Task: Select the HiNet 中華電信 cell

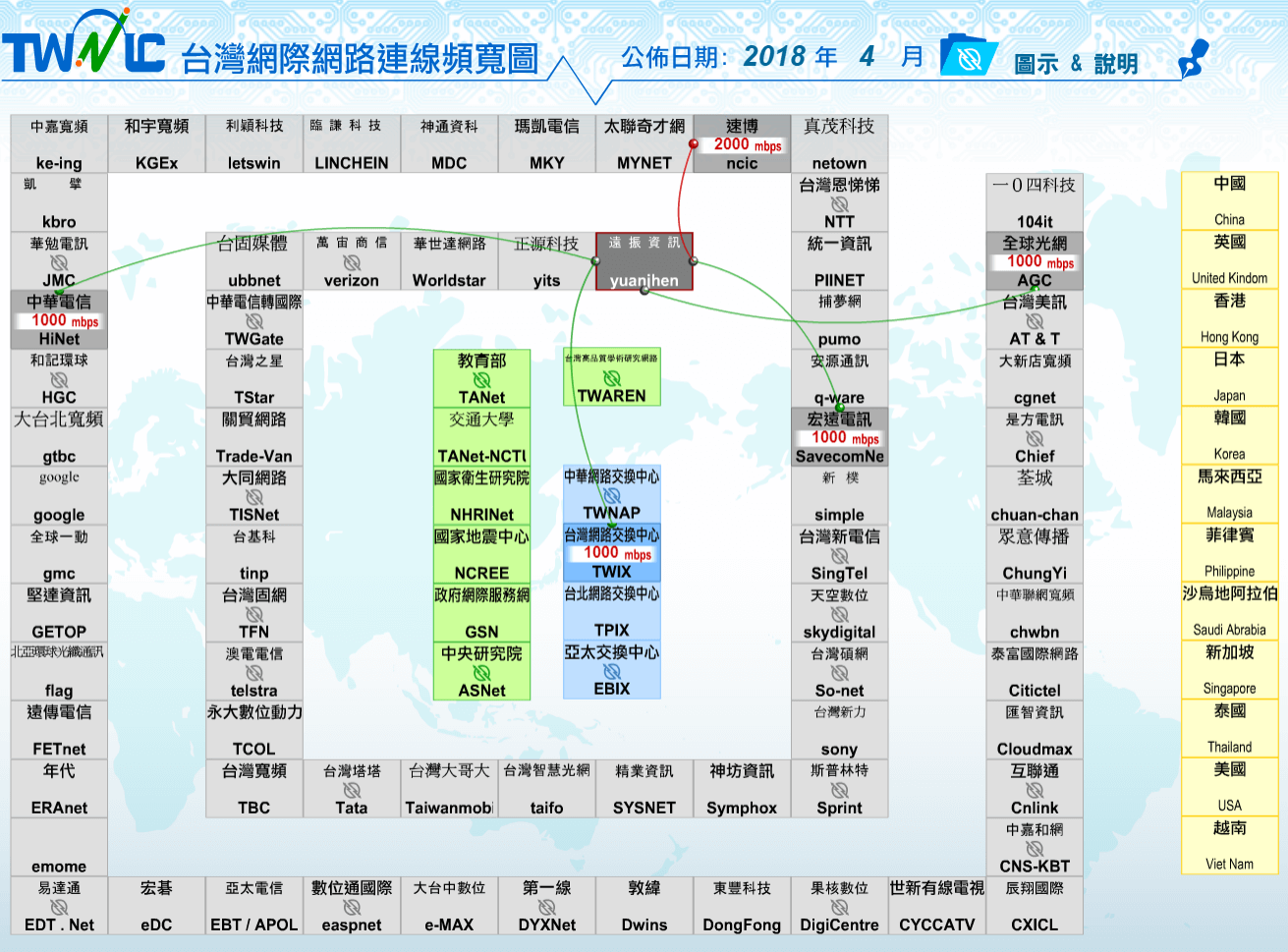Action: (59, 320)
